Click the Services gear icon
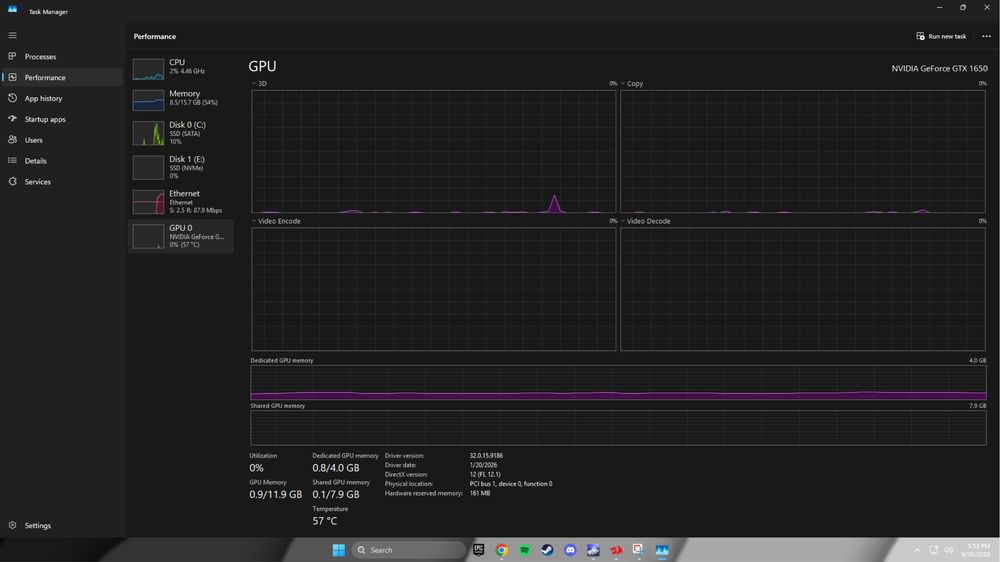The width and height of the screenshot is (1000, 562). tap(12, 182)
